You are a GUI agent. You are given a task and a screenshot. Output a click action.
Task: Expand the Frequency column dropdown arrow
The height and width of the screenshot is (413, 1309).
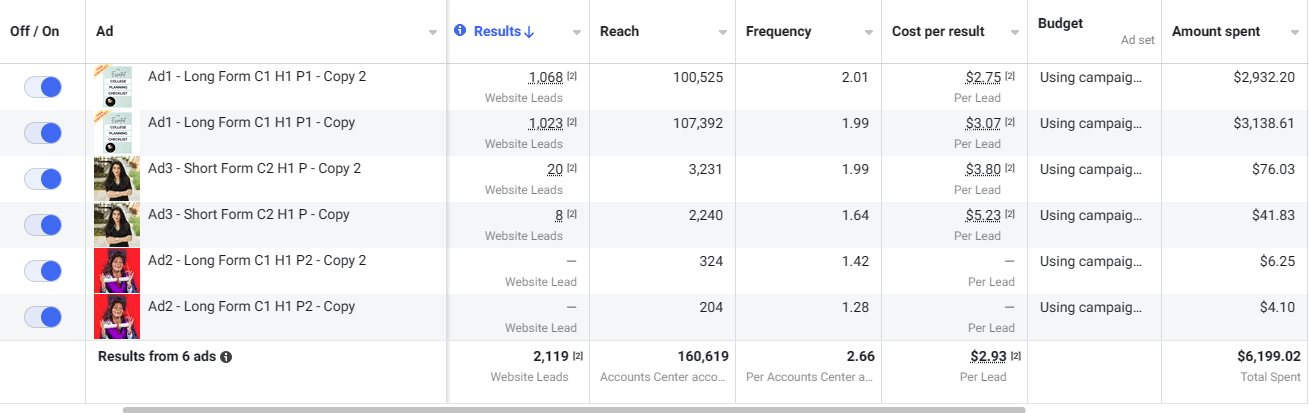868,33
